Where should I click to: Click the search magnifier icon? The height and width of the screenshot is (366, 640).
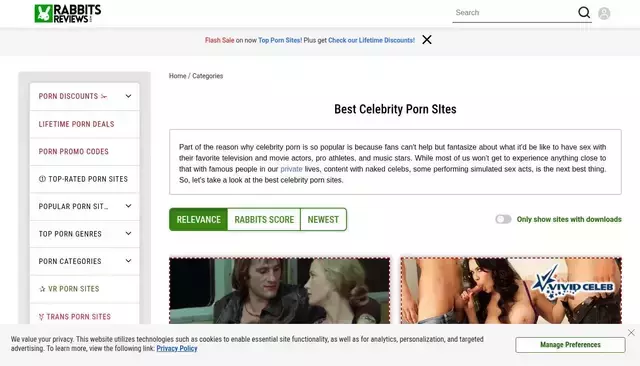[584, 13]
